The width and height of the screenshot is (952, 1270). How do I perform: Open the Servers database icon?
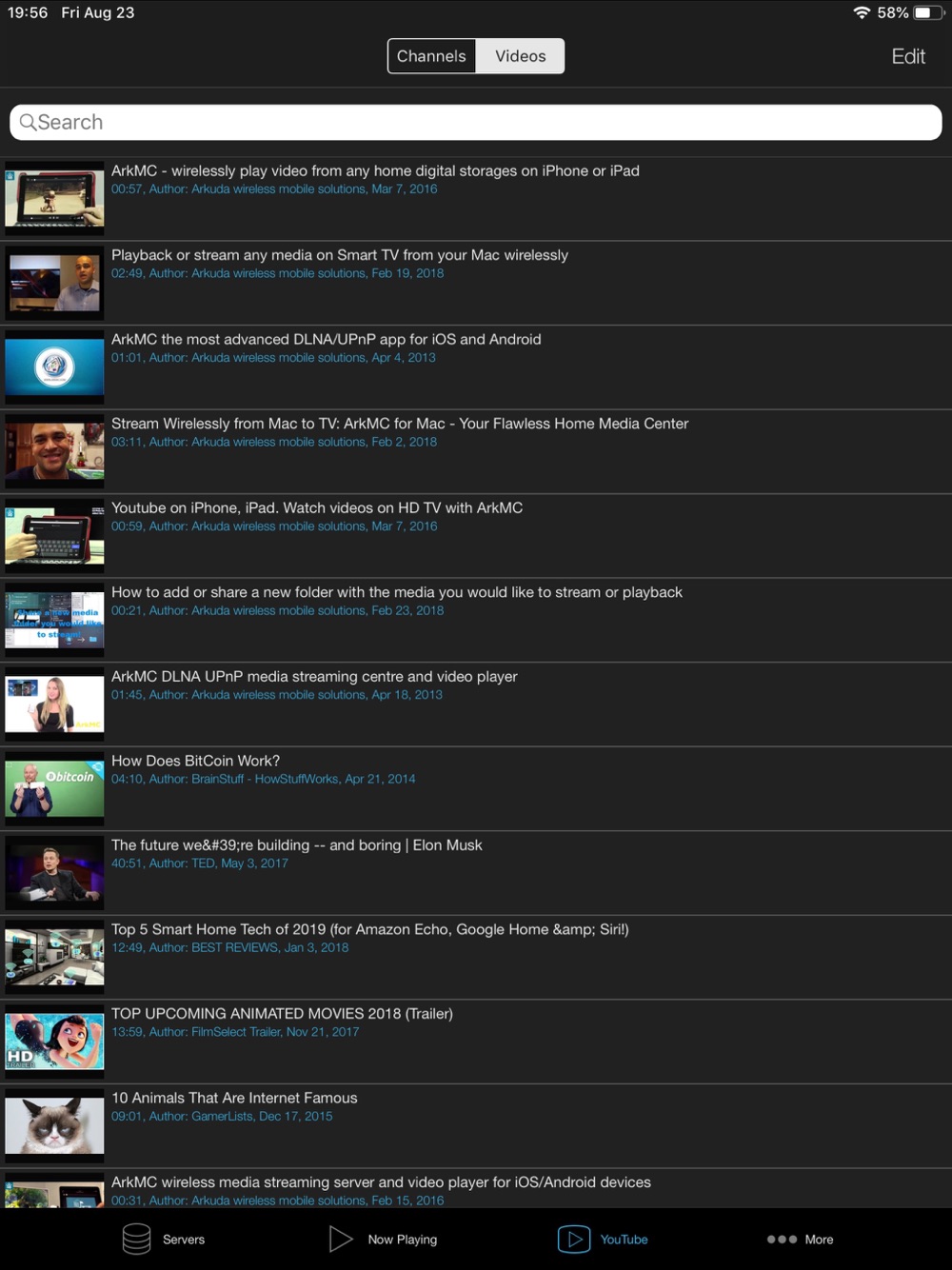[x=137, y=1239]
